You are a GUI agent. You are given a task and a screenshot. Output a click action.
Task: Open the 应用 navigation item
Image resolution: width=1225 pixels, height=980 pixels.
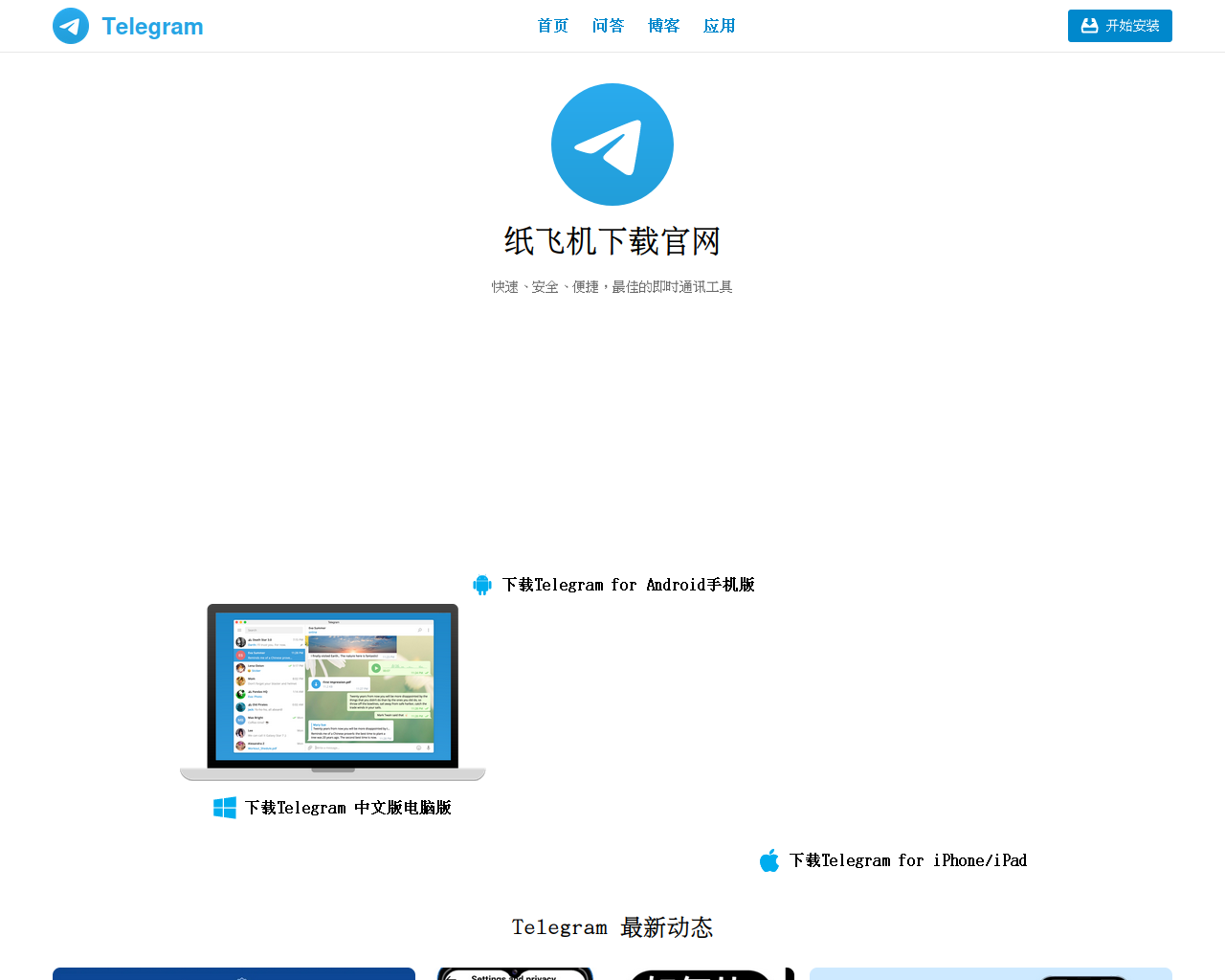(x=720, y=26)
